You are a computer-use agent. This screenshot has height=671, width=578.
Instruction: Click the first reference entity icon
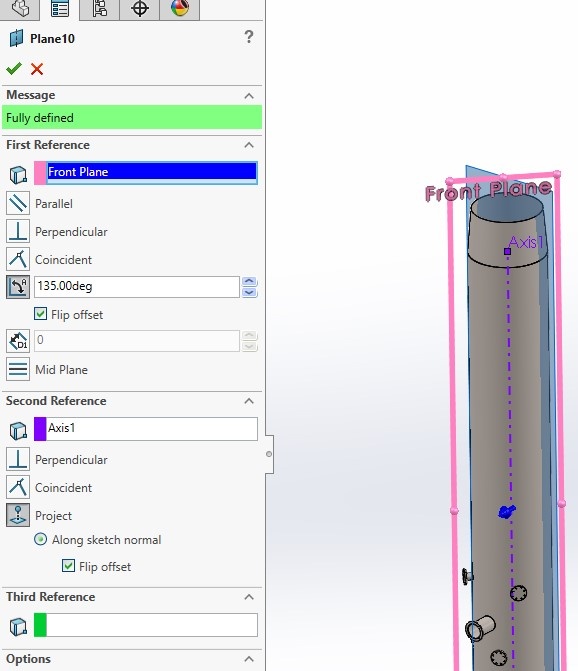point(18,175)
